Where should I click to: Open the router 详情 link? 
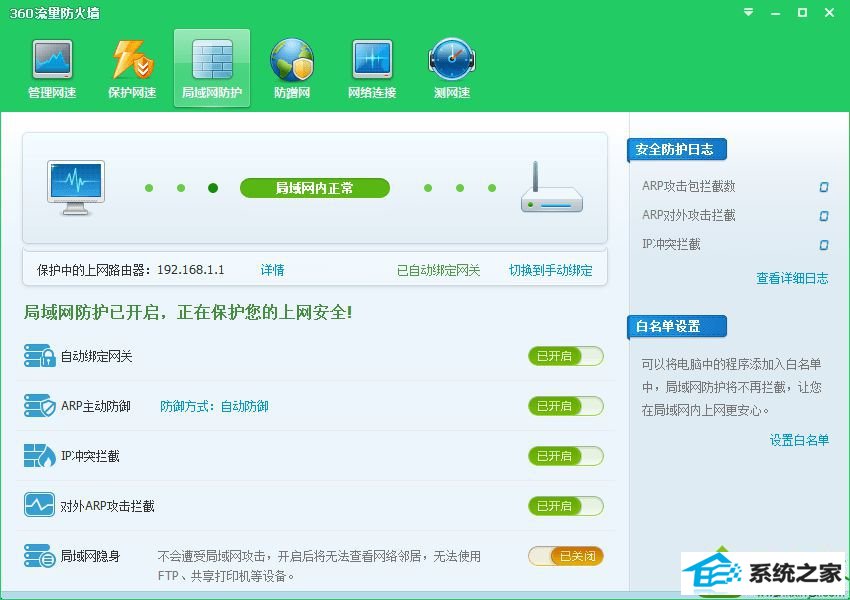272,270
